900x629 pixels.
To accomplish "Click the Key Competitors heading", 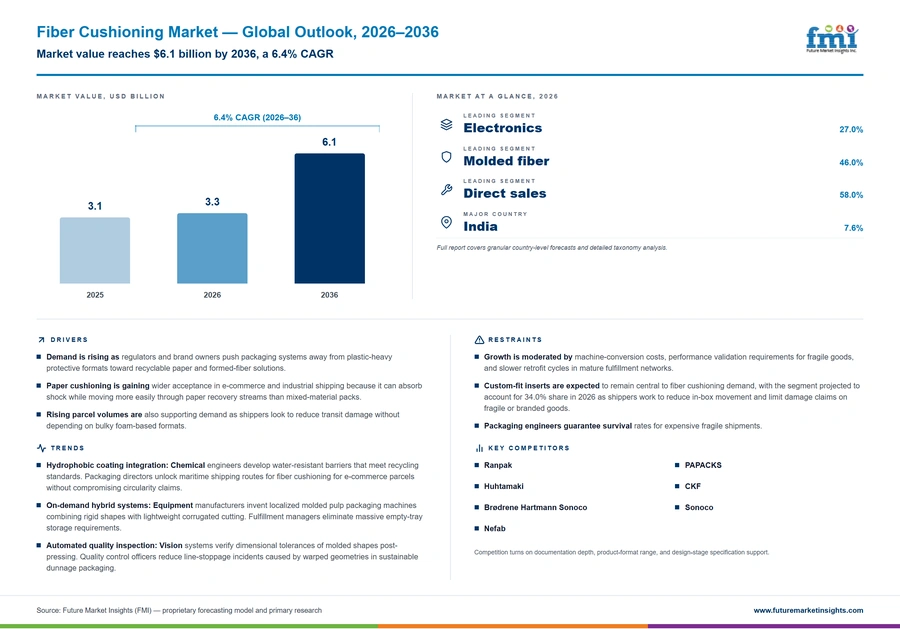I will click(529, 448).
